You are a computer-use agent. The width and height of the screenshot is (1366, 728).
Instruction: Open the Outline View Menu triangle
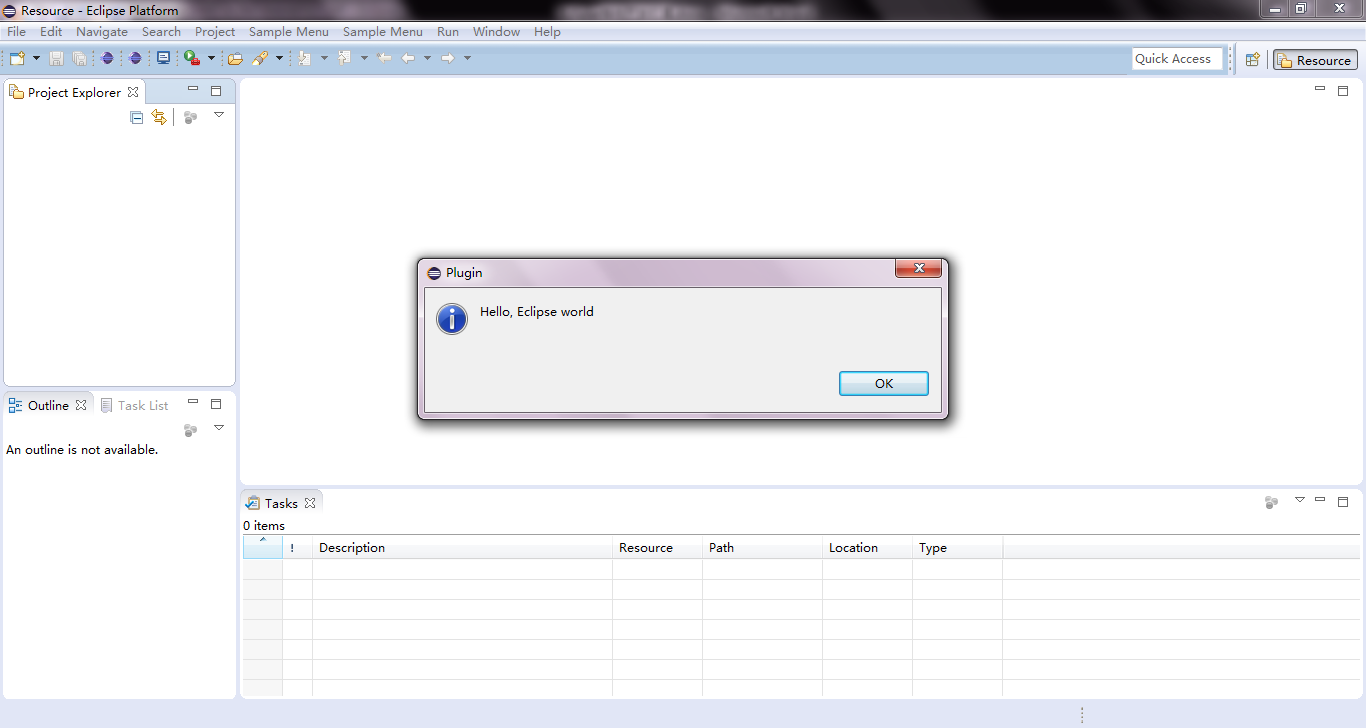[219, 428]
